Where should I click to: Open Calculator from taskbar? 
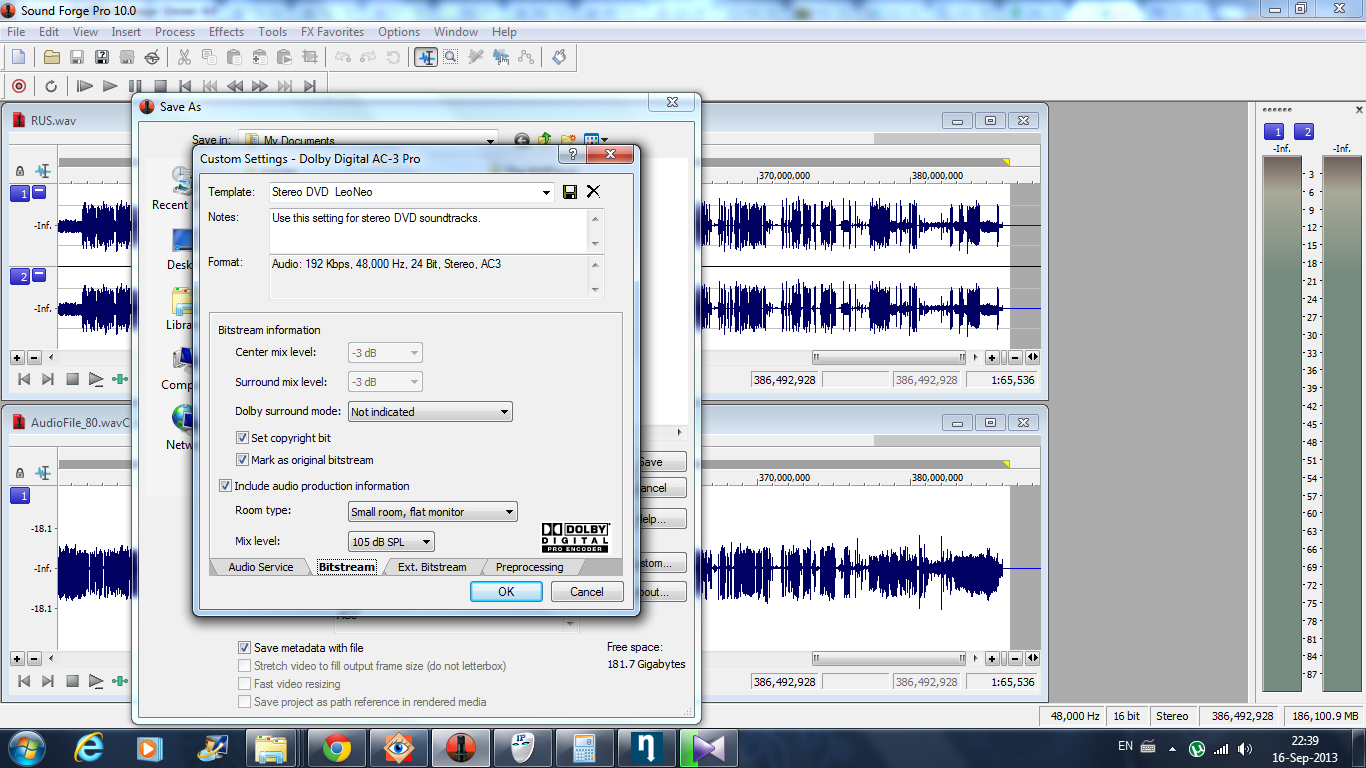coord(584,748)
